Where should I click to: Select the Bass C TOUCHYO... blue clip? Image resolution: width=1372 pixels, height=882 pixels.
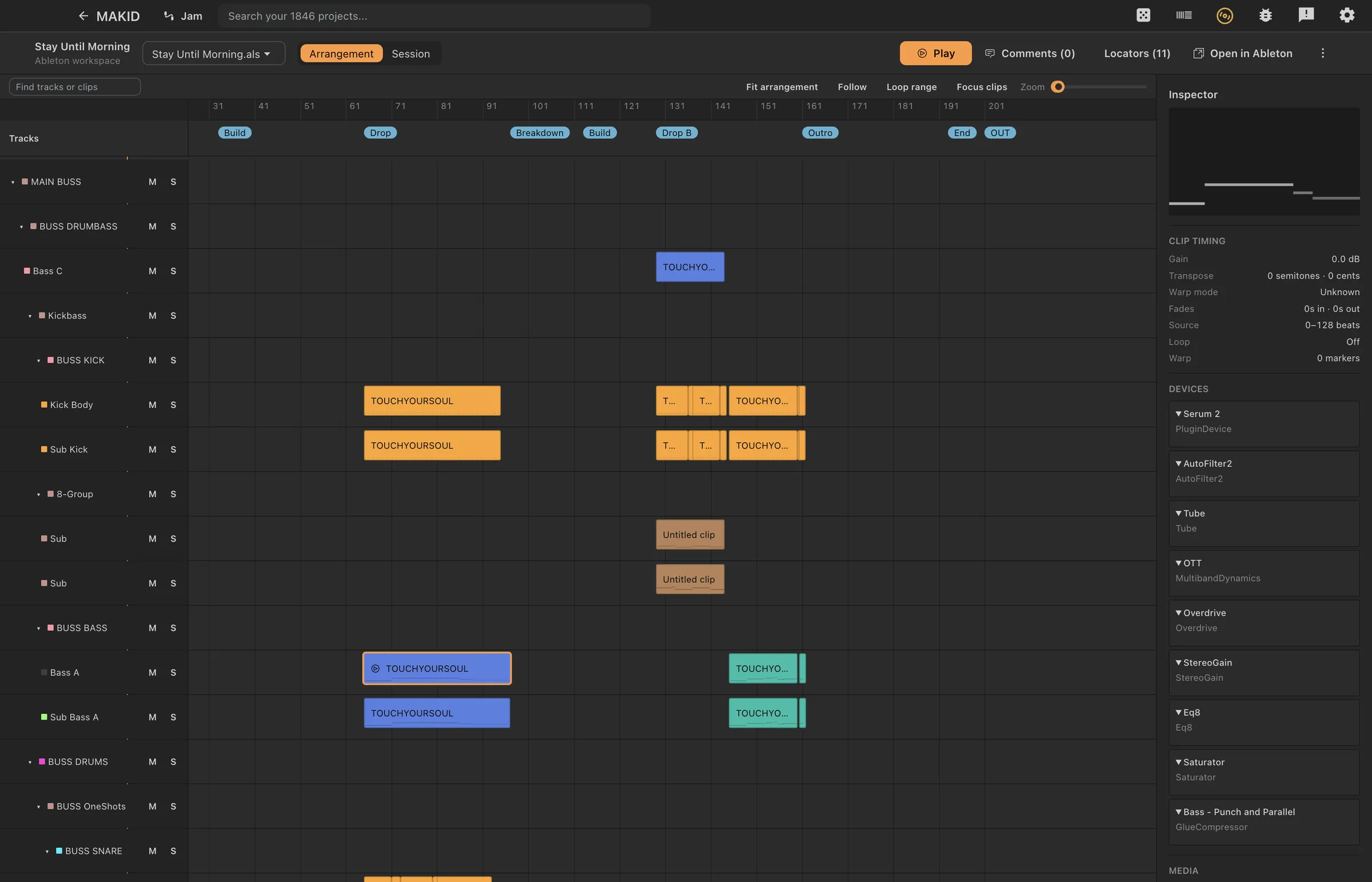[690, 268]
